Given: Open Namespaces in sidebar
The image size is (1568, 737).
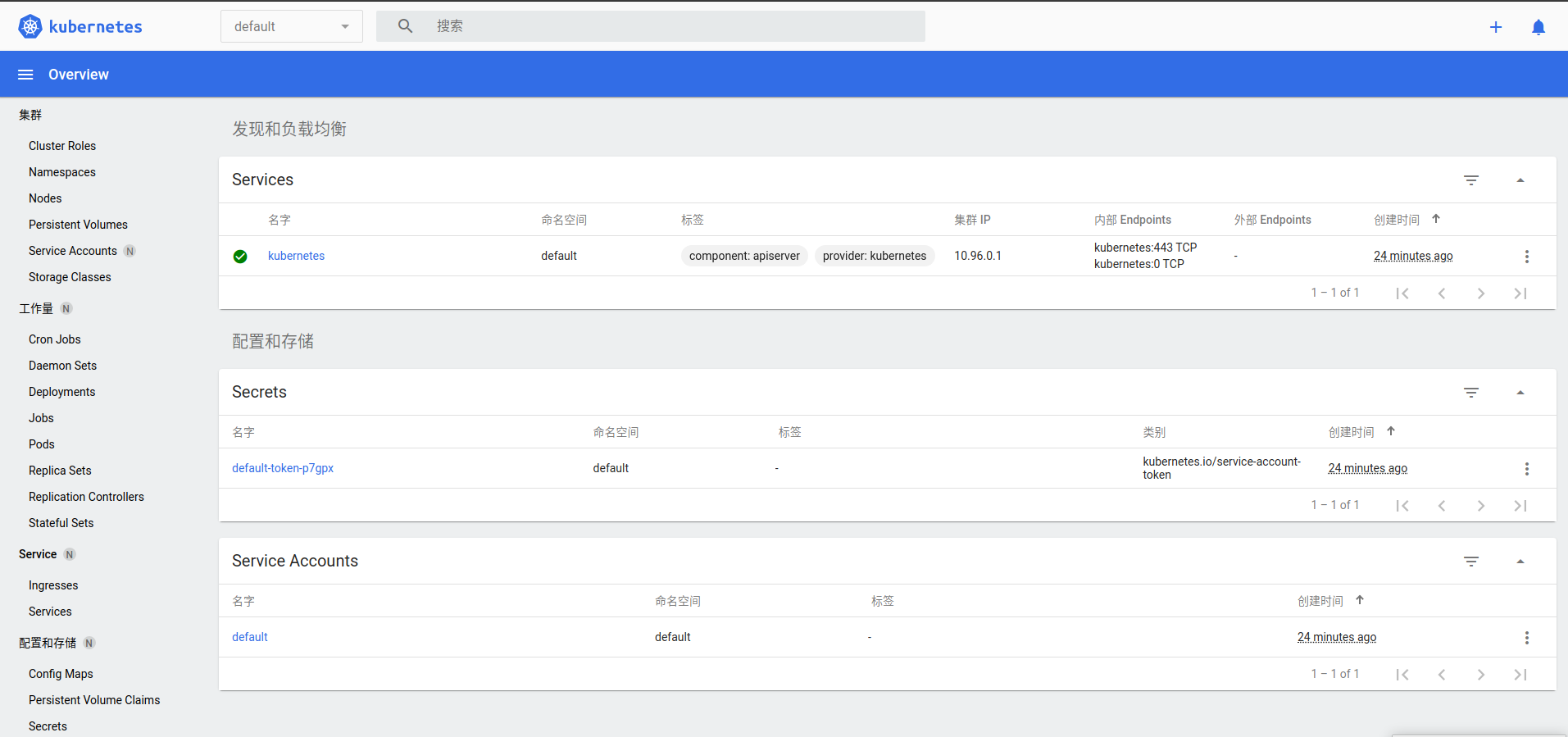Looking at the screenshot, I should [x=62, y=172].
